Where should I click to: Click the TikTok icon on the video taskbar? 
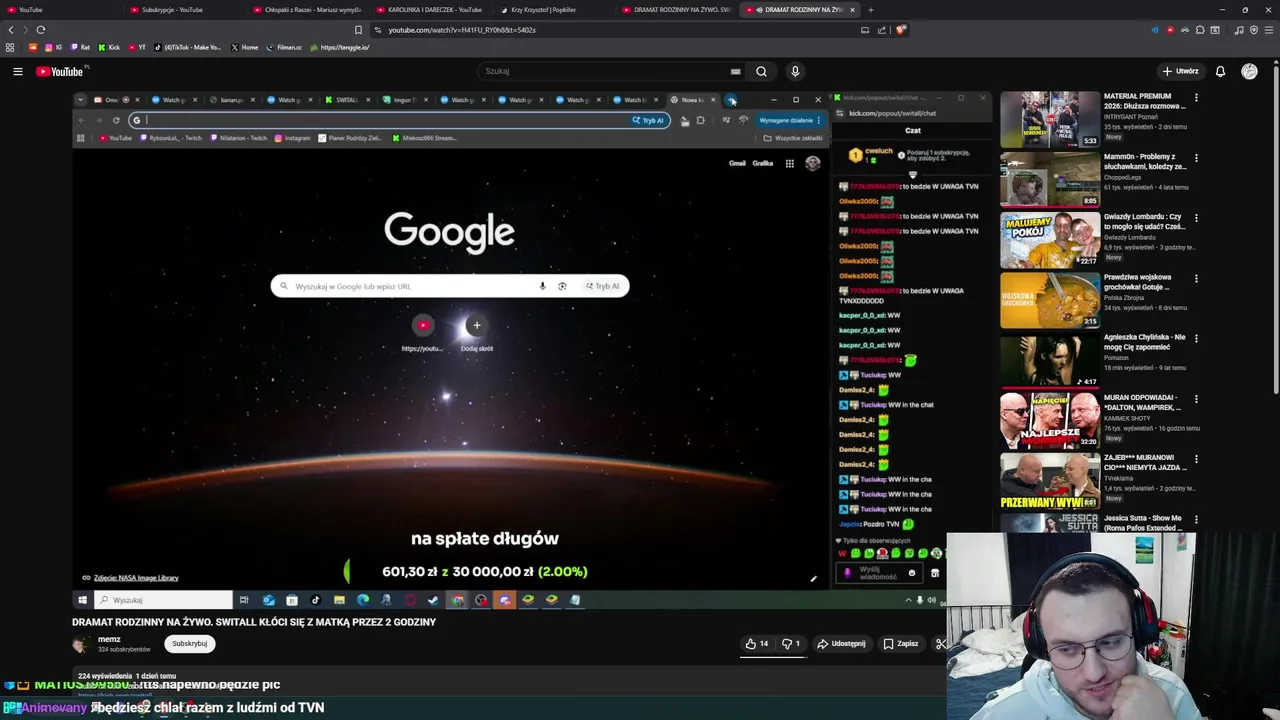click(315, 600)
